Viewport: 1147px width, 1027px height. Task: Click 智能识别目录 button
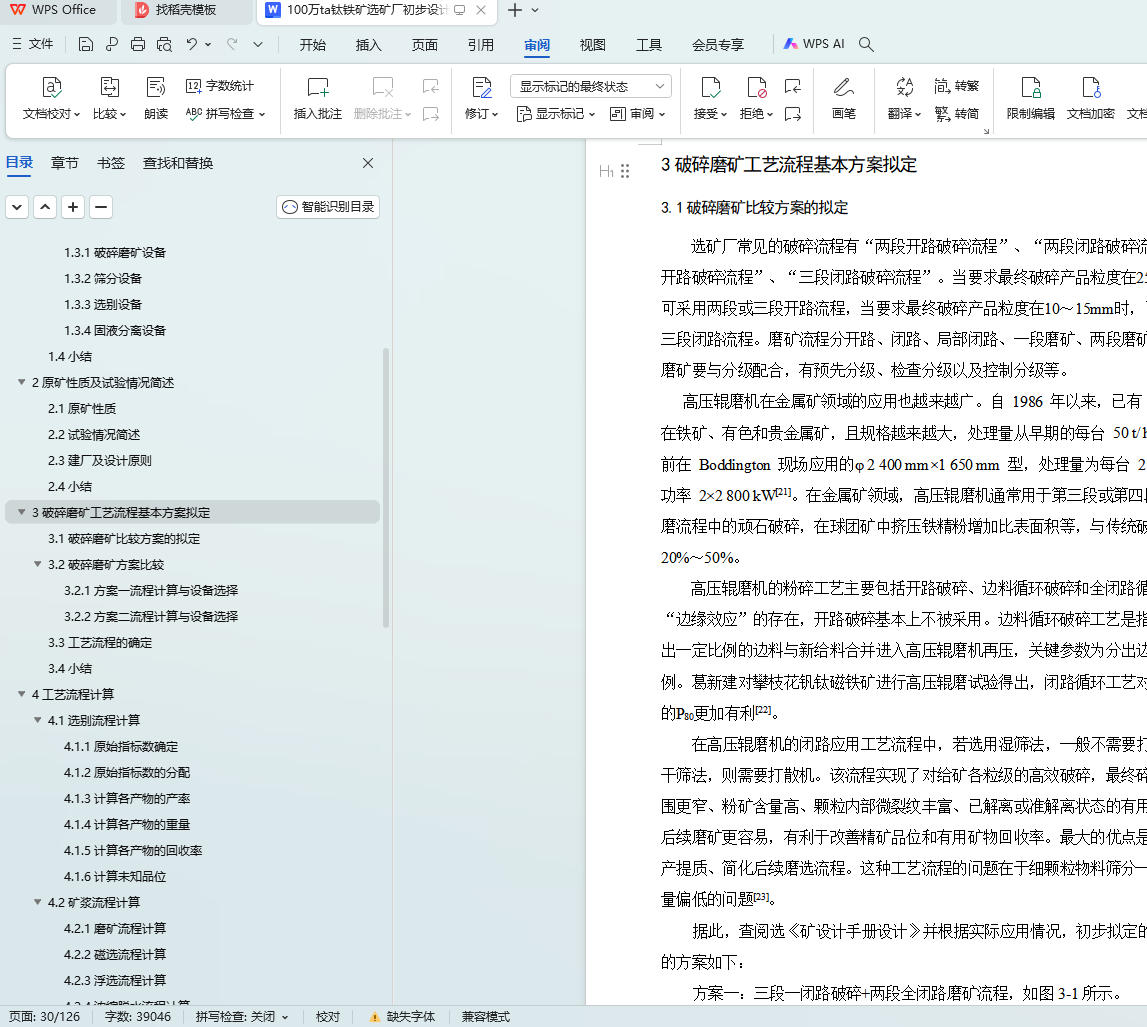[x=328, y=207]
